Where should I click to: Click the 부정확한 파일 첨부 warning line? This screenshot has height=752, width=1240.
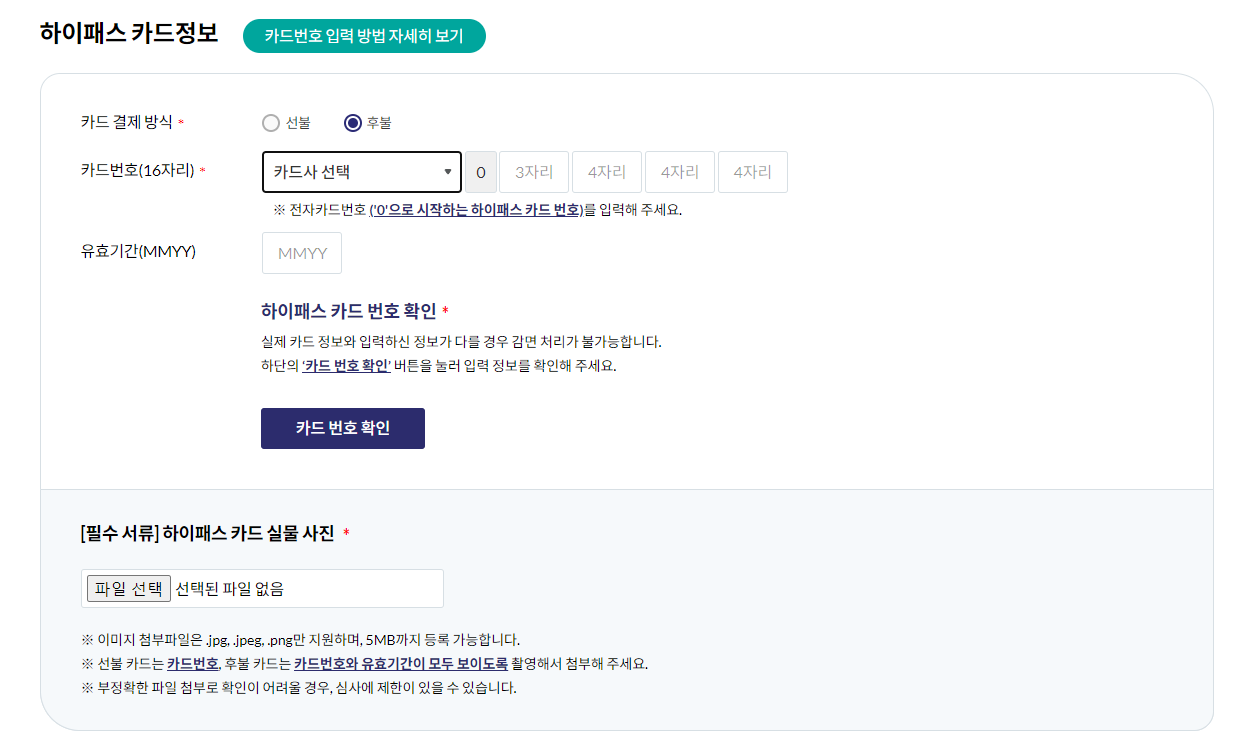pyautogui.click(x=299, y=688)
